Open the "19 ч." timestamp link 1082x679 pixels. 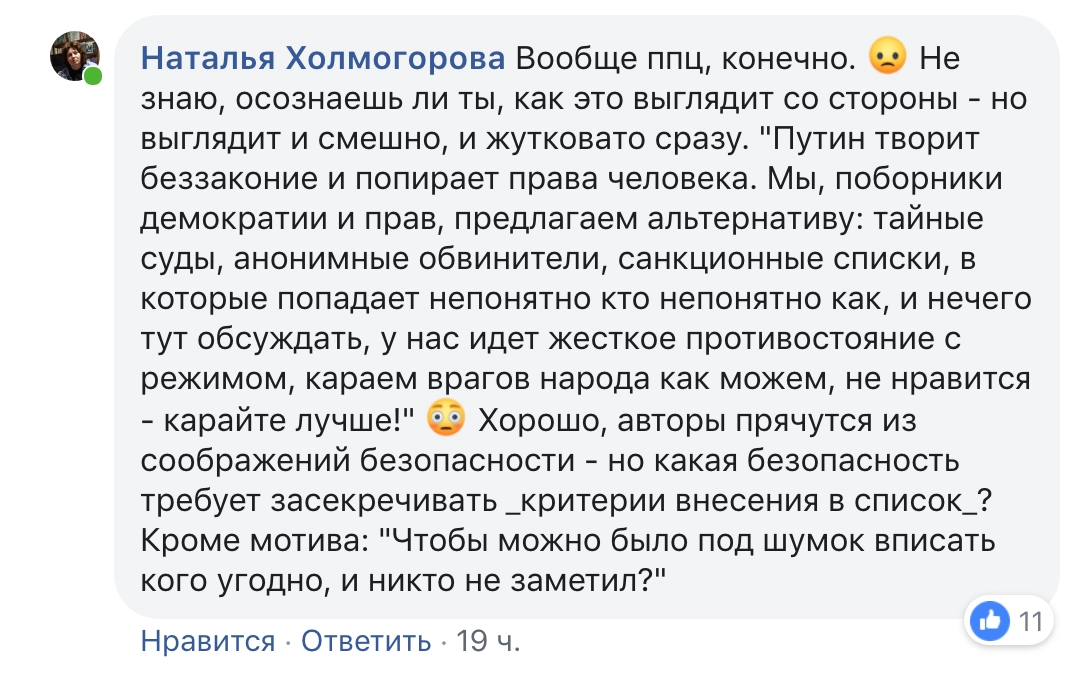[x=488, y=641]
